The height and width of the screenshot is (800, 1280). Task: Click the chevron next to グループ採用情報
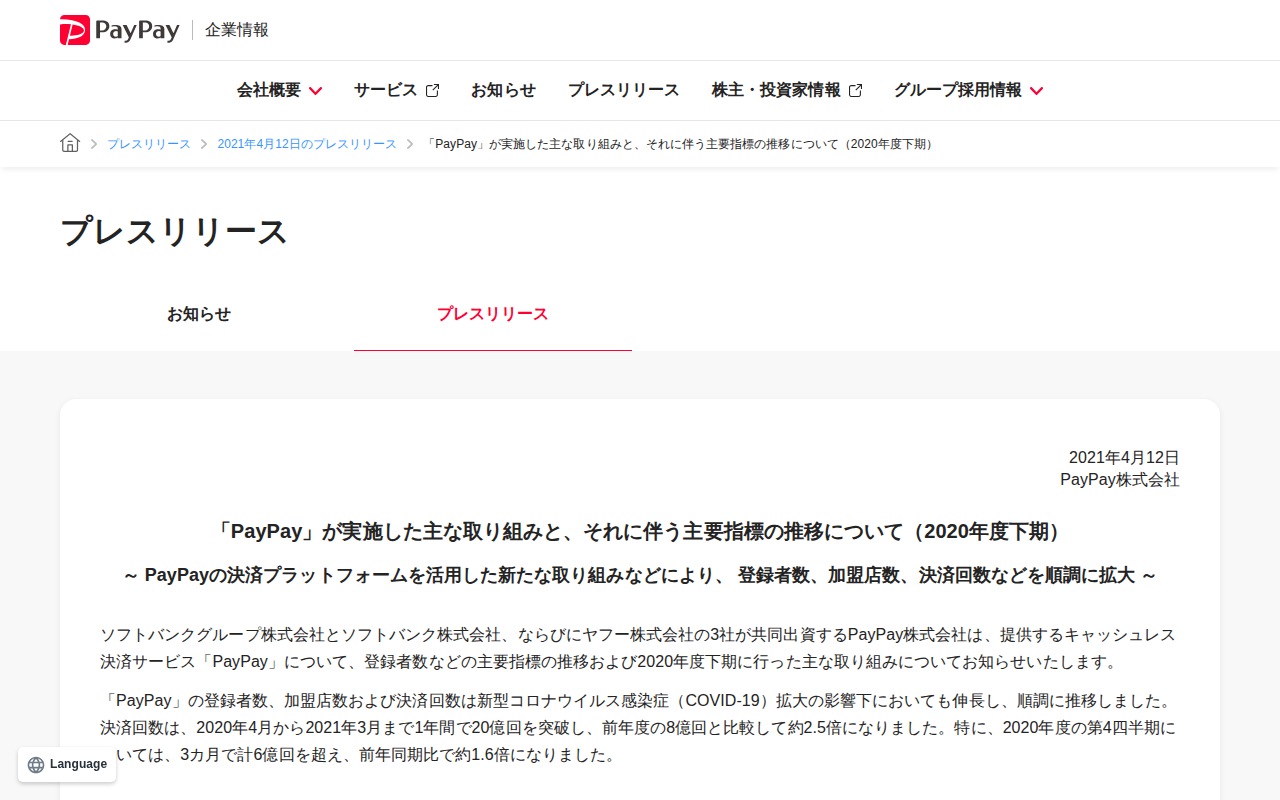coord(1036,91)
